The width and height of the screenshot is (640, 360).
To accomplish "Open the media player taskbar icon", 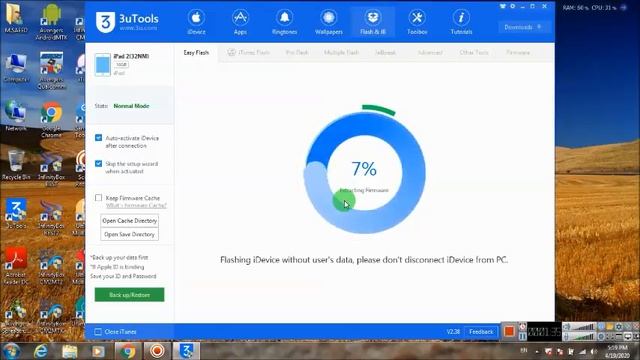I will pyautogui.click(x=98, y=351).
